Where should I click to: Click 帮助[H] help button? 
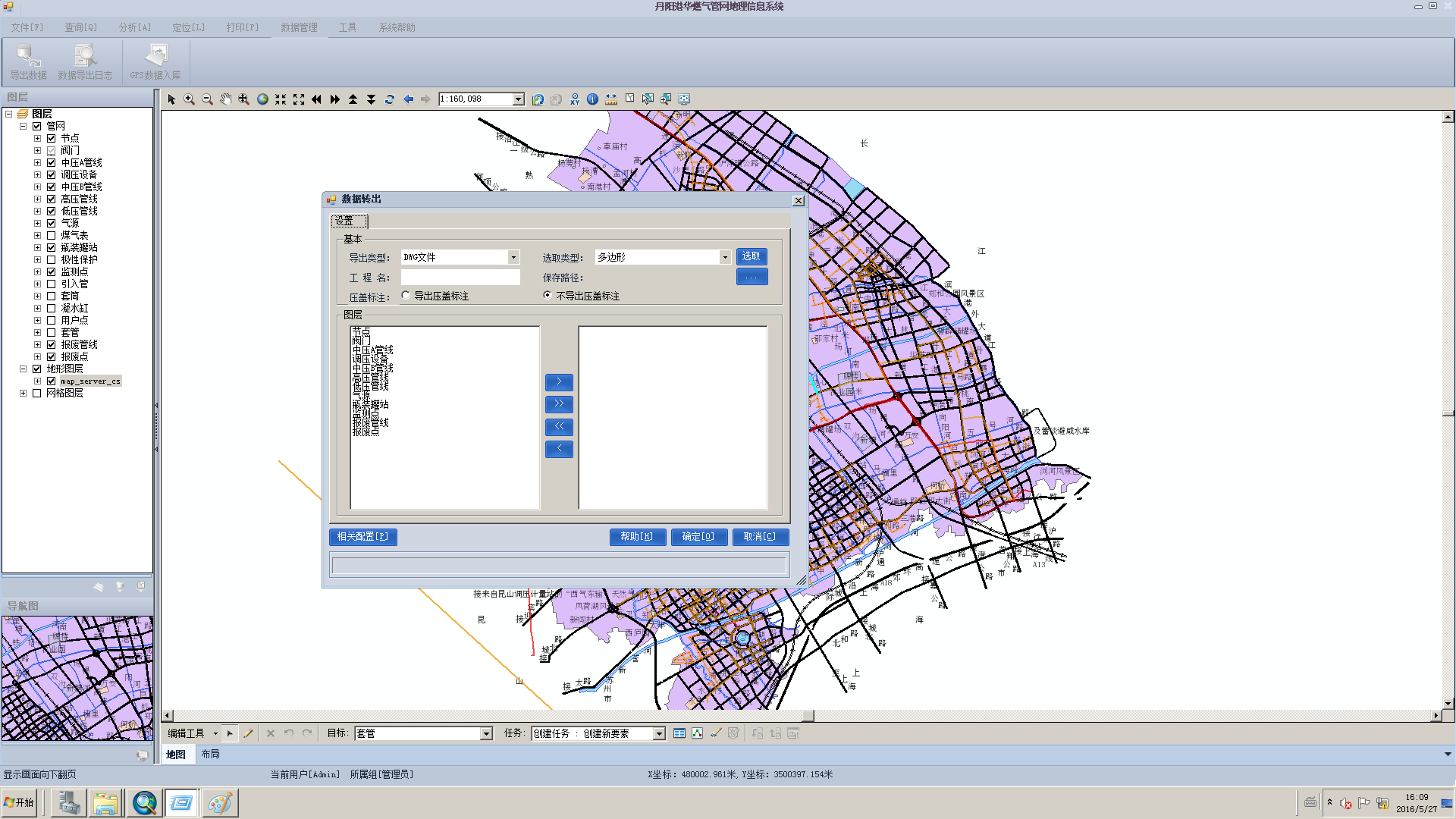click(x=638, y=537)
